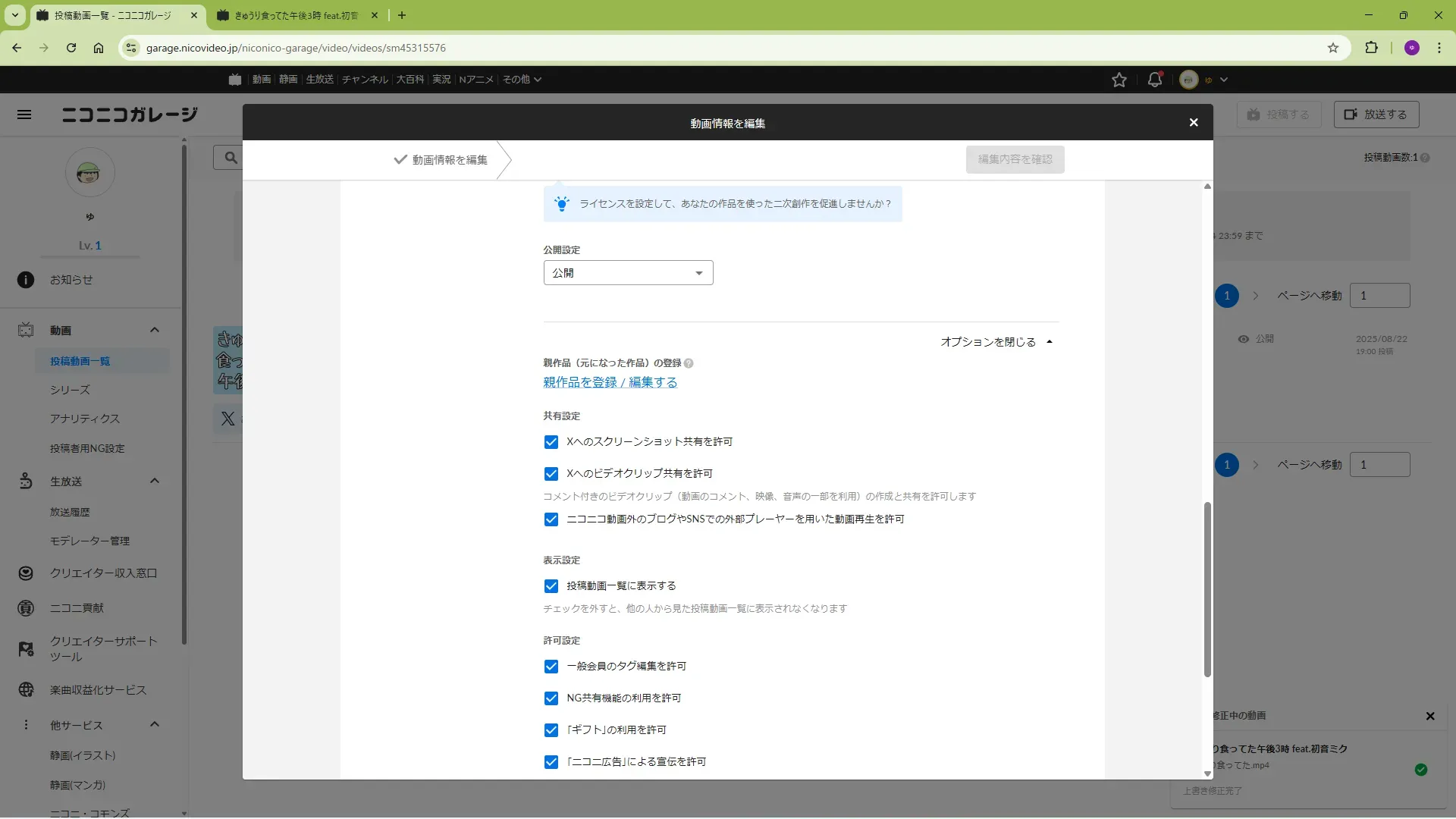Screen dimensions: 1456x819
Task: Click the favorites star icon in Niconico header
Action: pos(1119,80)
